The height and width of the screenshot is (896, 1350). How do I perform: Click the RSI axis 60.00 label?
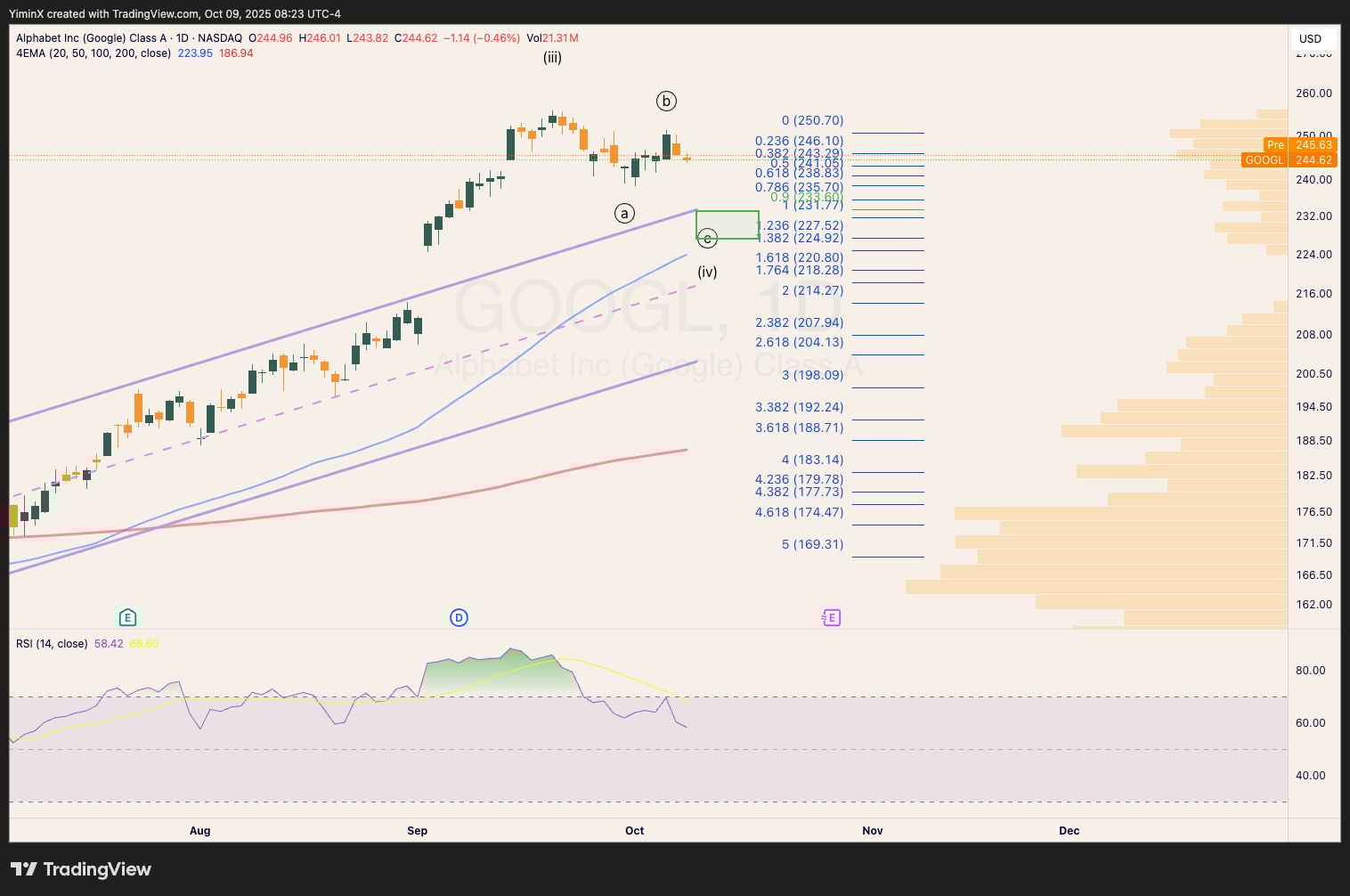click(1311, 723)
